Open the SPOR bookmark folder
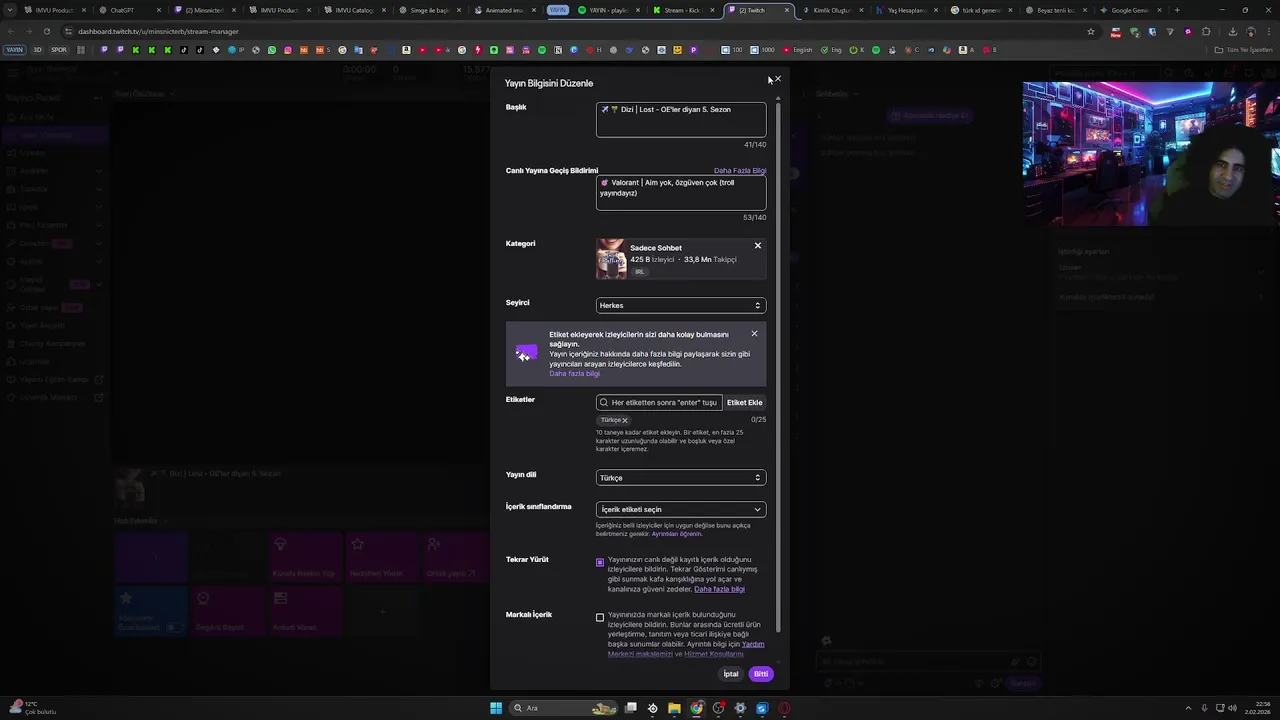This screenshot has width=1280, height=720. pyautogui.click(x=59, y=49)
